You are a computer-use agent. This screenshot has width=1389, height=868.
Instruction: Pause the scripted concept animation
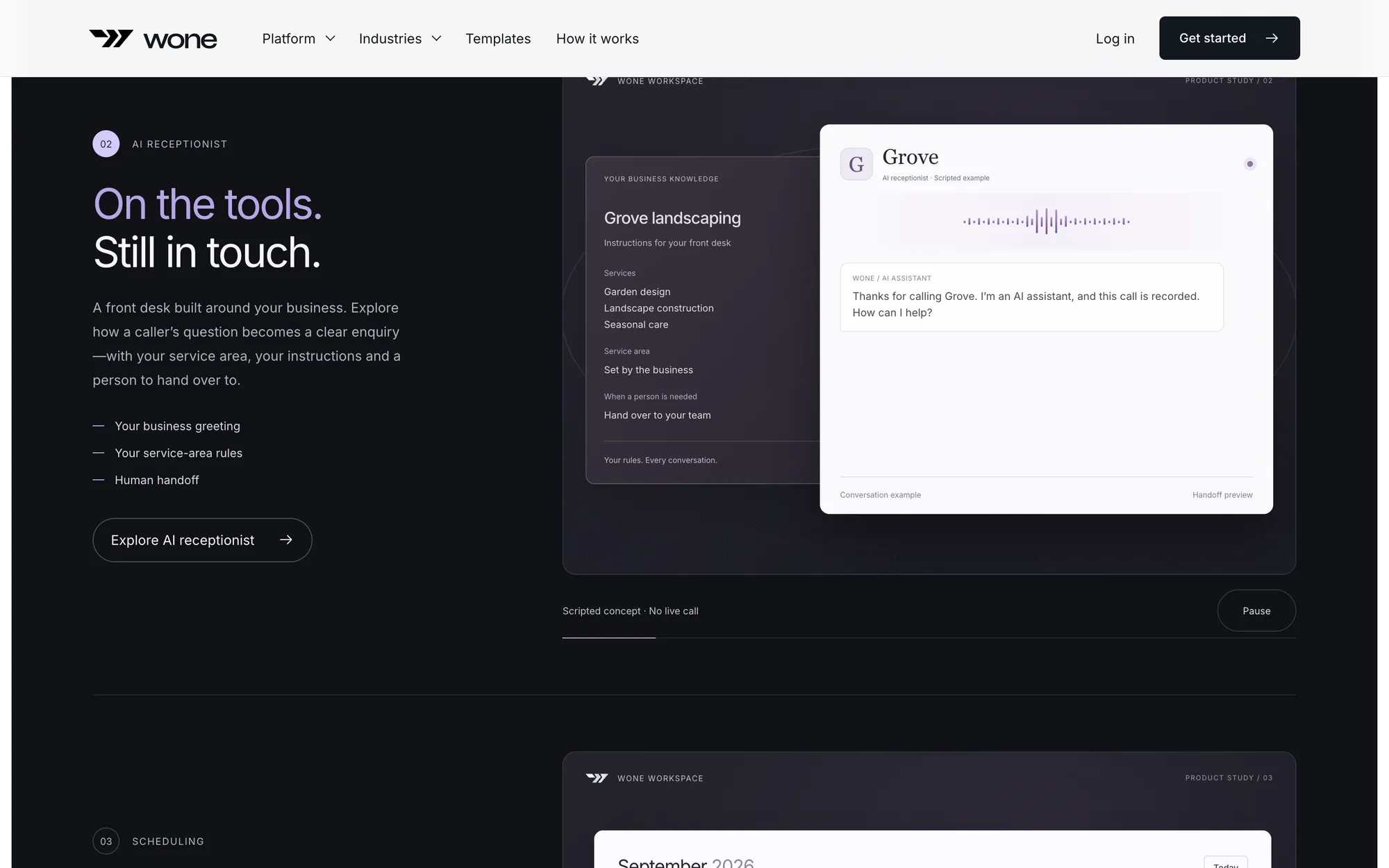coord(1256,611)
